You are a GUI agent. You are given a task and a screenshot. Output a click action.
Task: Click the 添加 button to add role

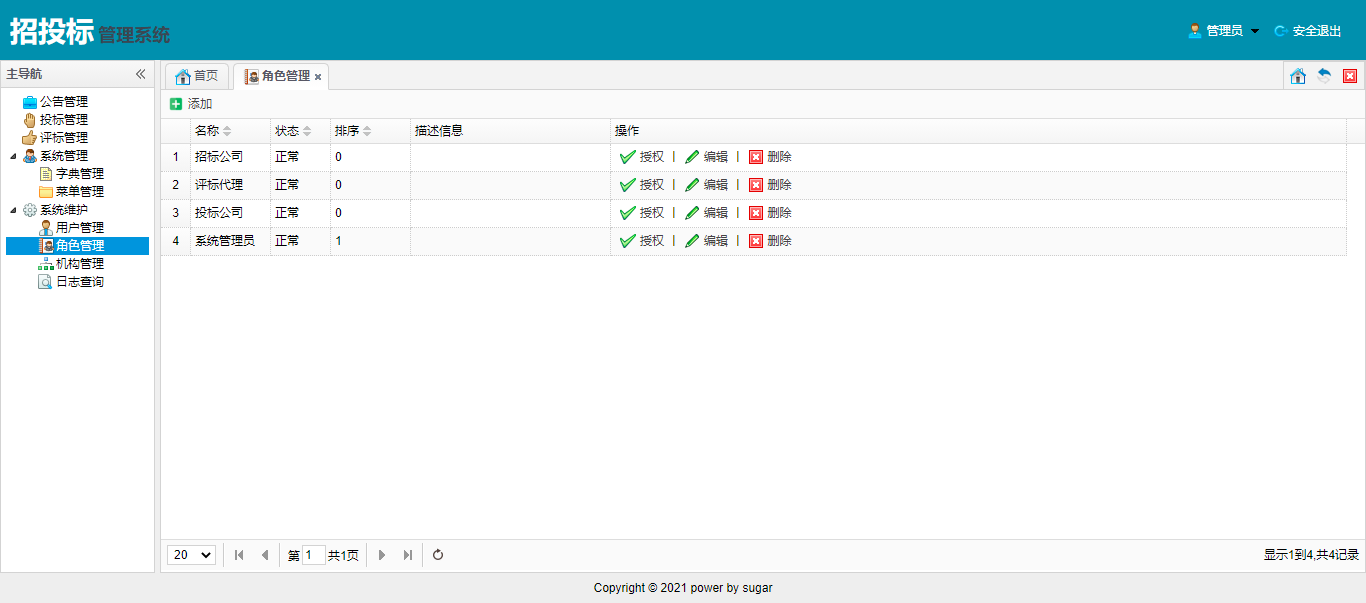click(191, 104)
